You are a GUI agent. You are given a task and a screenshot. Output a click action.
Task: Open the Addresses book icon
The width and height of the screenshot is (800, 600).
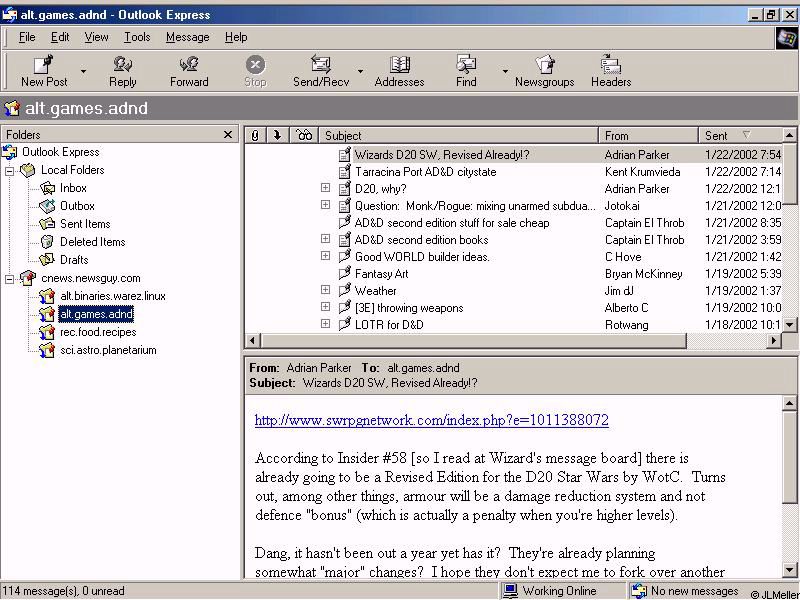coord(399,65)
